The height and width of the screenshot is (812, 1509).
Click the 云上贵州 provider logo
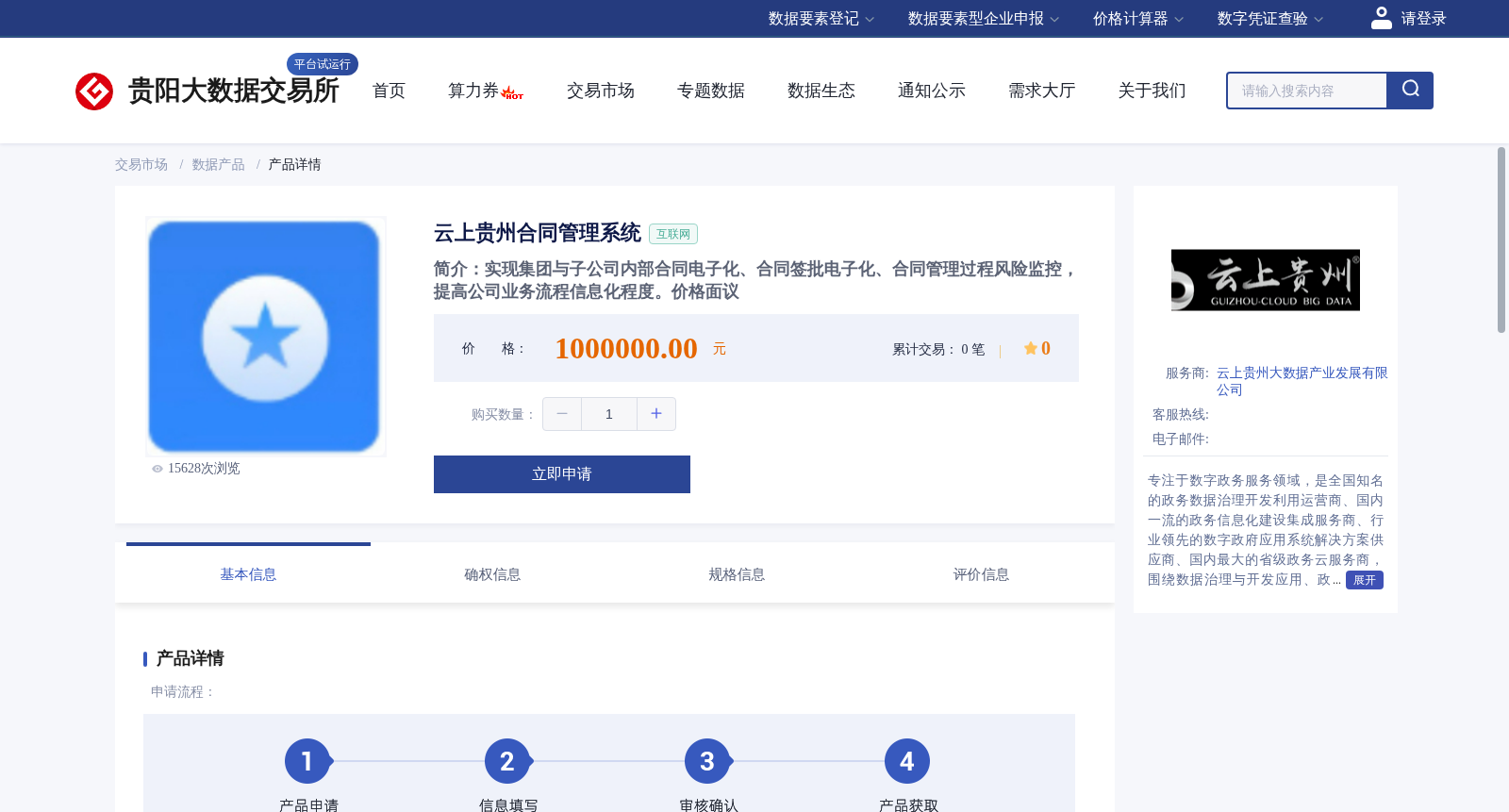pos(1266,280)
